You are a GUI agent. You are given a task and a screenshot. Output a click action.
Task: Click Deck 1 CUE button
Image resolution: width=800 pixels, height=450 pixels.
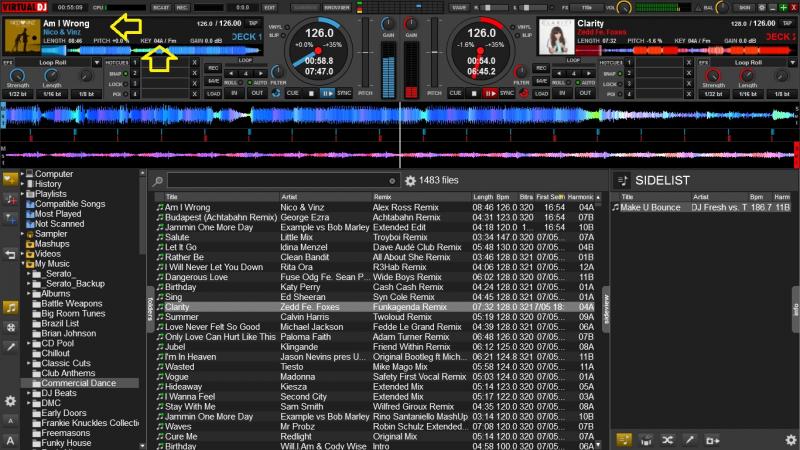(x=292, y=93)
